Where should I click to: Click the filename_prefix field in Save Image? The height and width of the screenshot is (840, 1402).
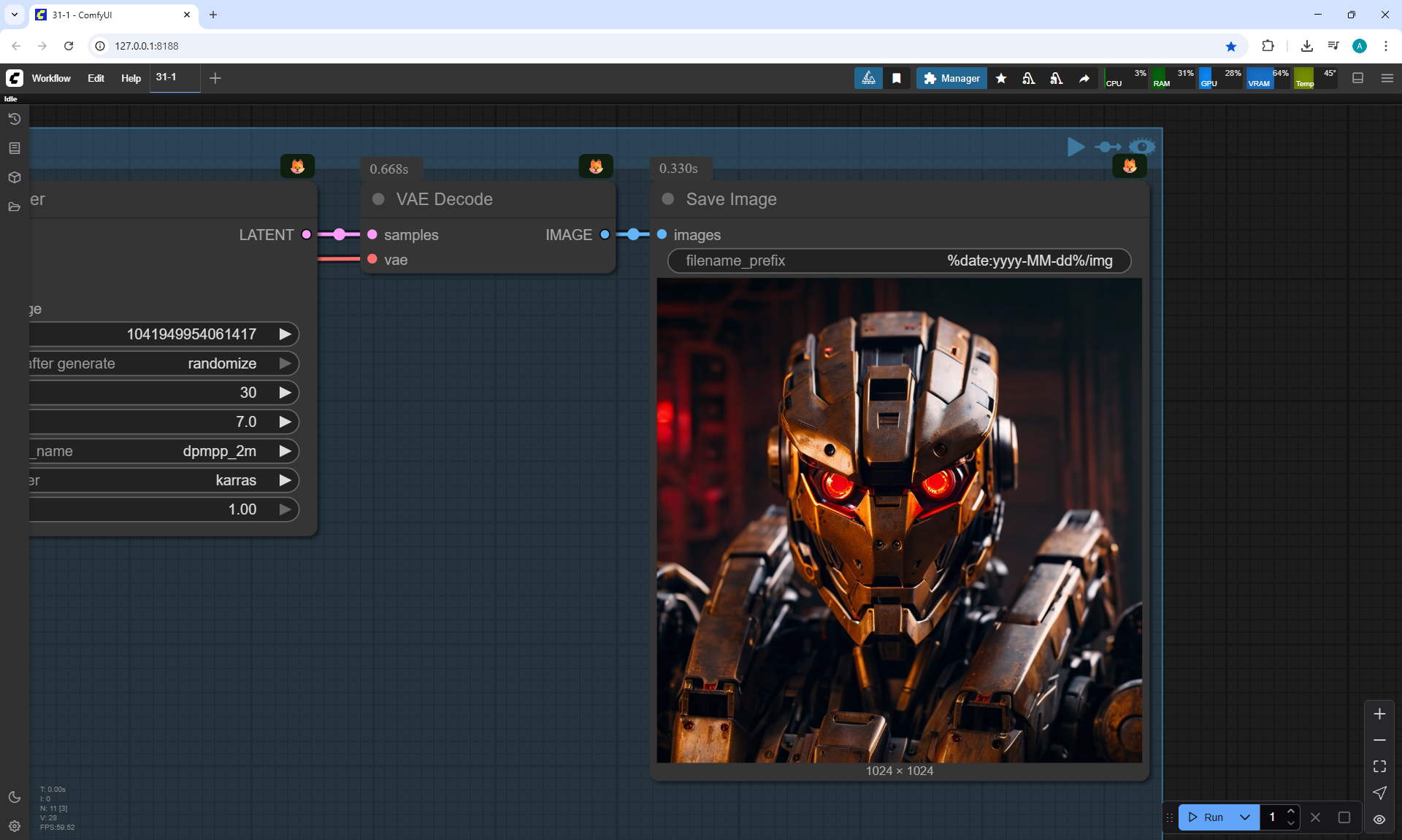tap(899, 261)
